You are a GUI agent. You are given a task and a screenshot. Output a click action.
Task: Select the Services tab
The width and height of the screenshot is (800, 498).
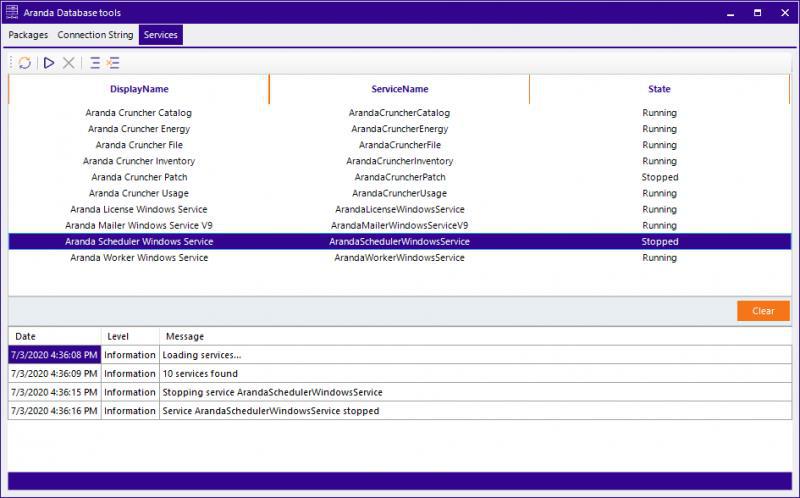(x=161, y=35)
